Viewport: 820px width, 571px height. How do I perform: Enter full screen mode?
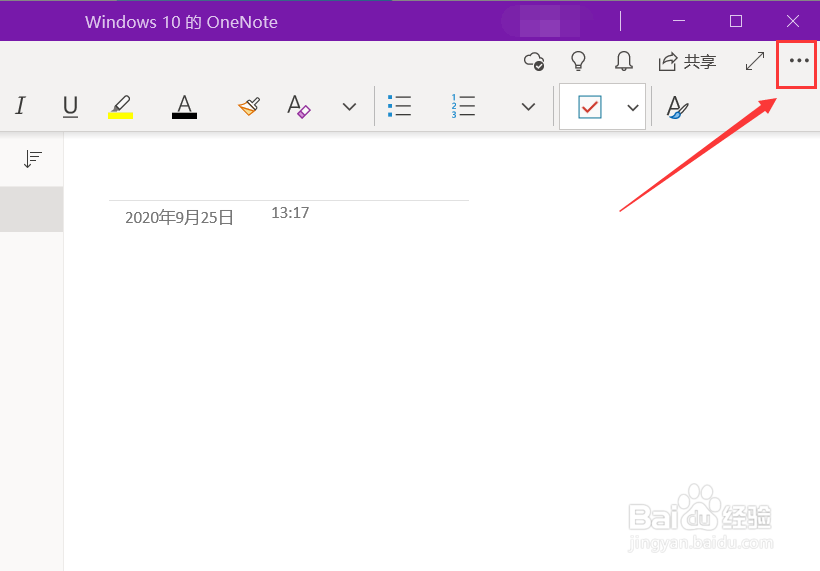tap(755, 61)
